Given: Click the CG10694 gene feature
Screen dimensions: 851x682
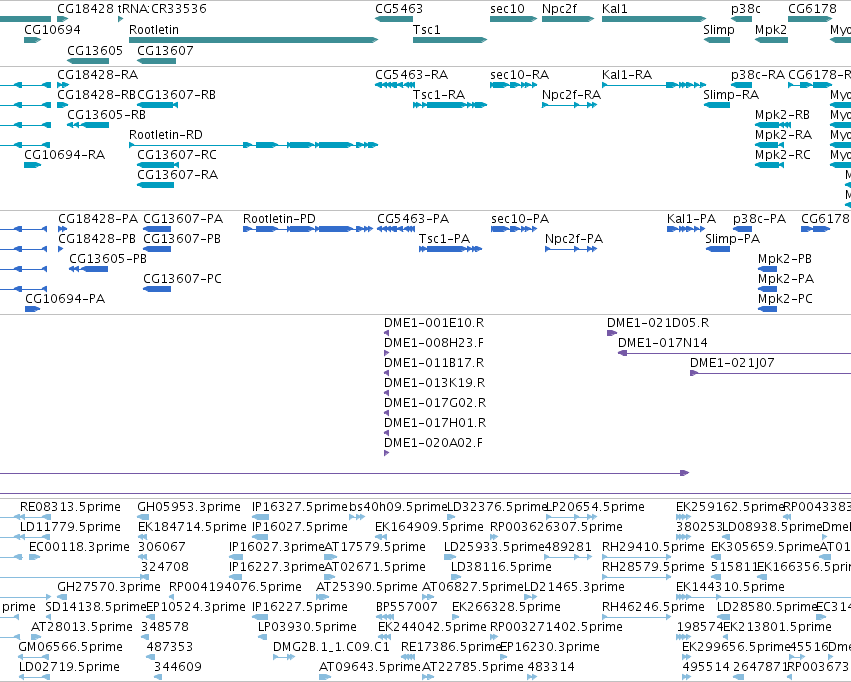Looking at the screenshot, I should [33, 40].
